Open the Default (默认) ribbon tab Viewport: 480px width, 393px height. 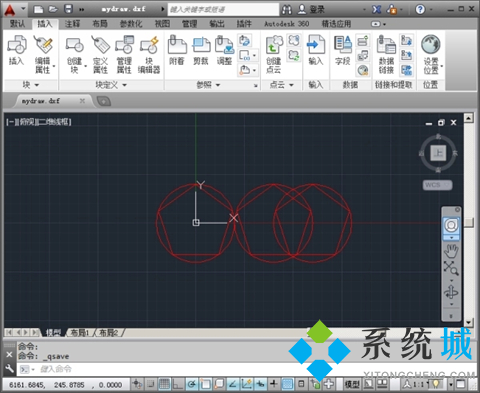click(17, 24)
